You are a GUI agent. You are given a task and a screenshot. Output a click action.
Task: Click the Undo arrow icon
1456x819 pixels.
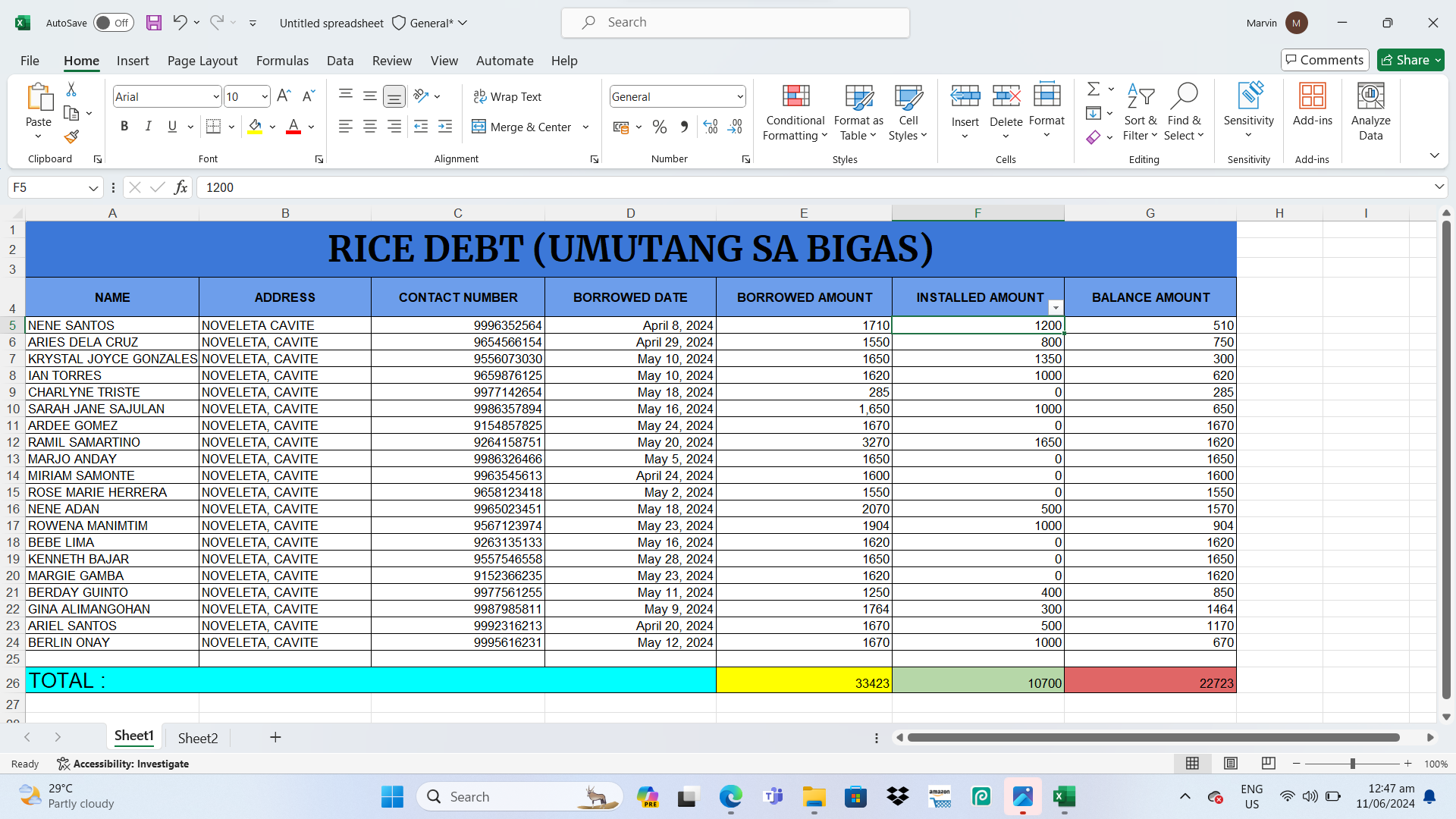pyautogui.click(x=180, y=22)
